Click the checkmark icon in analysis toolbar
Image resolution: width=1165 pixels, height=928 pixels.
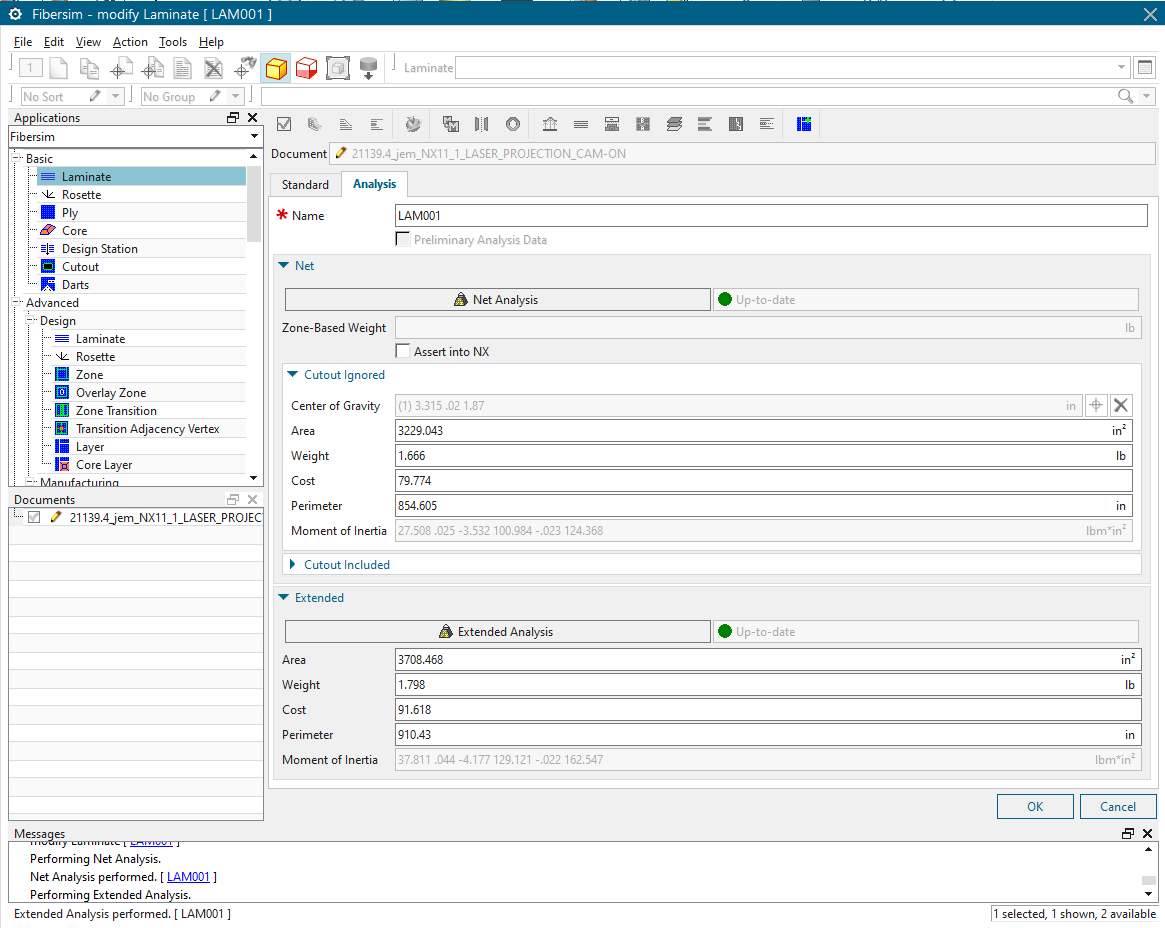(284, 124)
